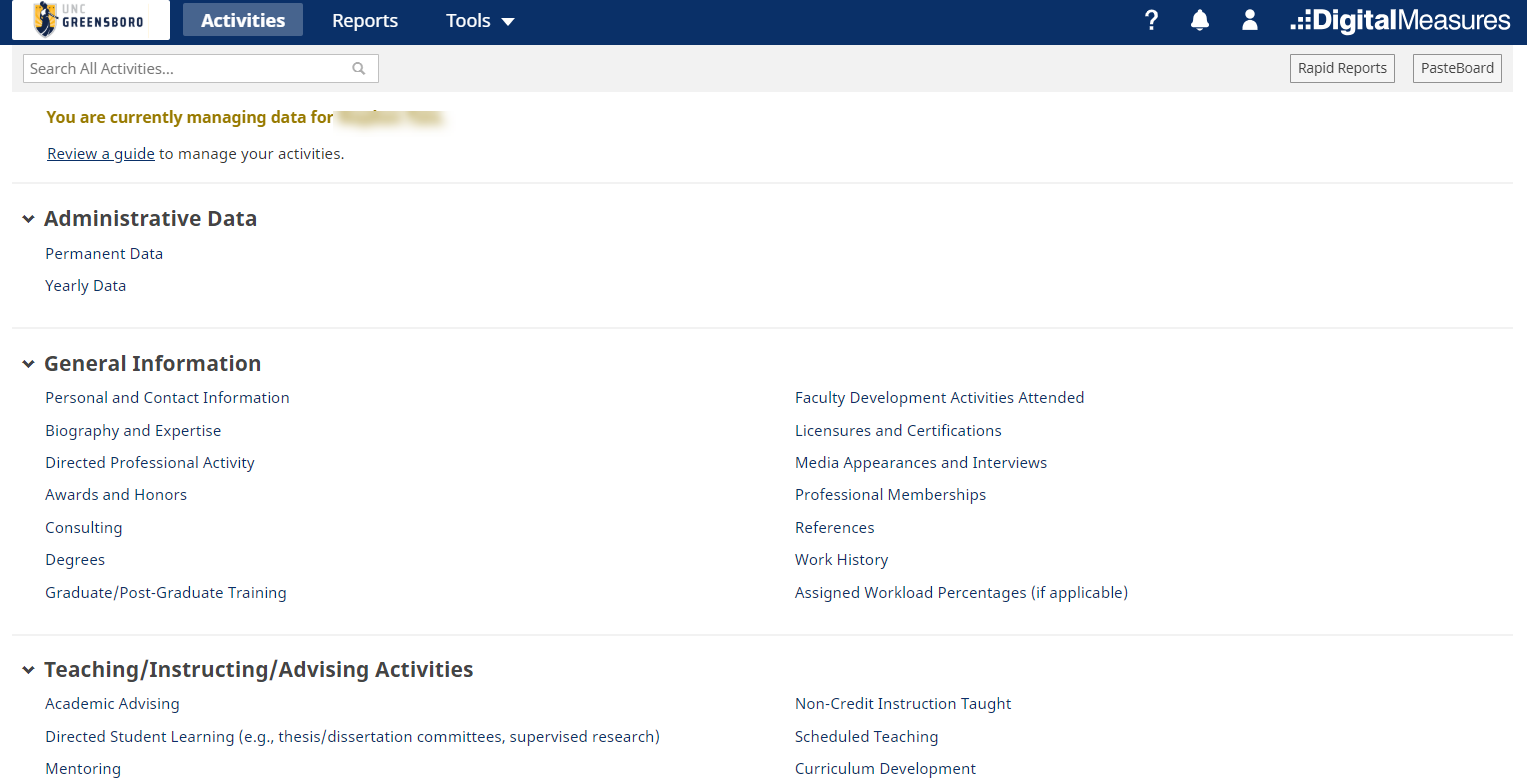The image size is (1527, 778).
Task: Open the notifications bell icon
Action: (1200, 20)
